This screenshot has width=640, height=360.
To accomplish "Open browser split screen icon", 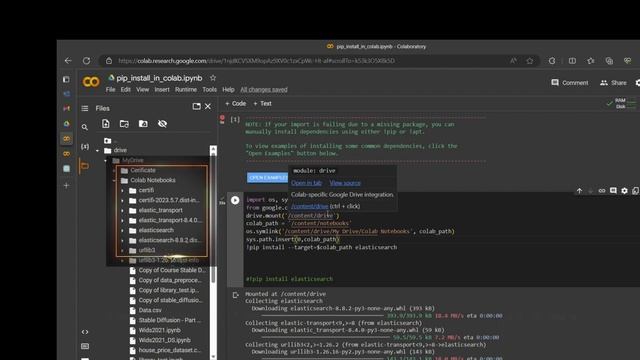I will pos(572,61).
